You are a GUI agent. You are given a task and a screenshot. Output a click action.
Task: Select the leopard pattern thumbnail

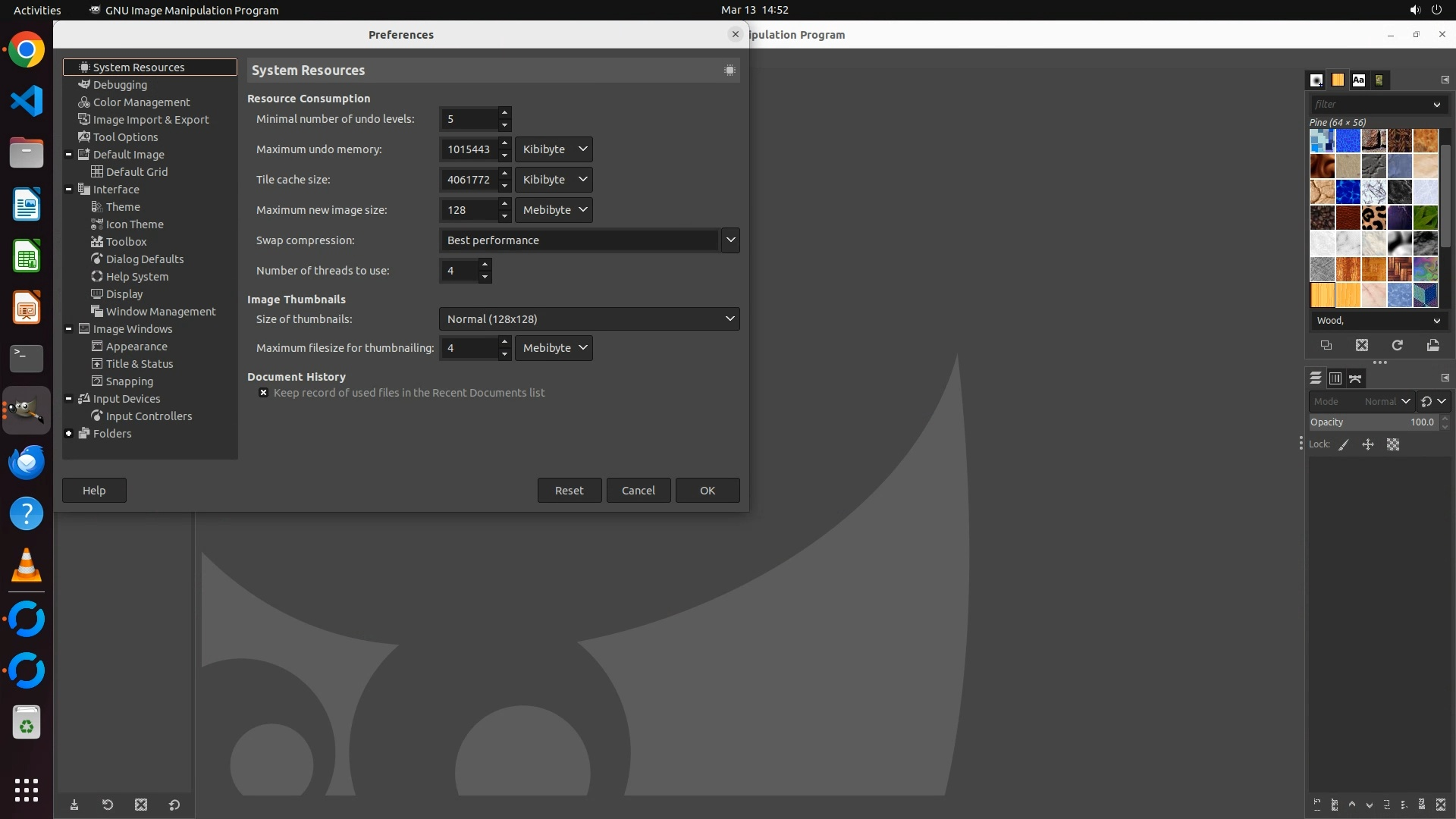[1373, 218]
